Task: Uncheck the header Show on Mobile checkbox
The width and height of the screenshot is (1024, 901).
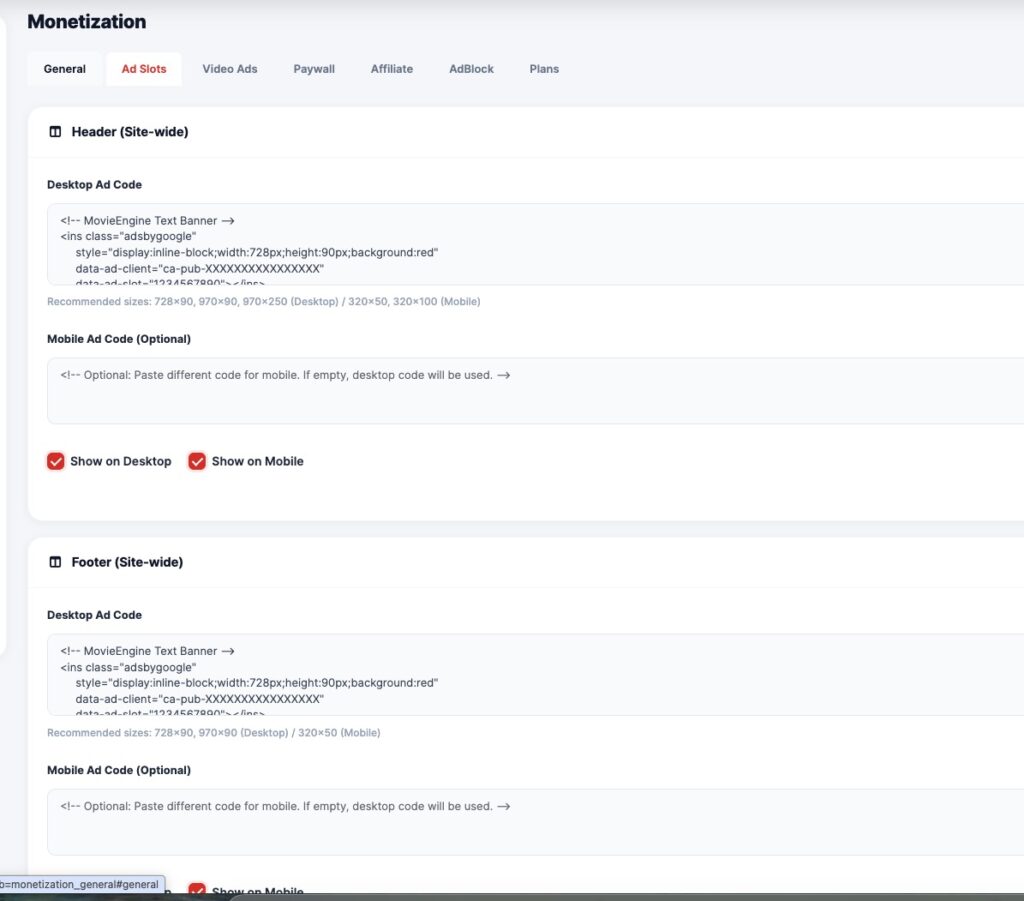Action: click(197, 461)
